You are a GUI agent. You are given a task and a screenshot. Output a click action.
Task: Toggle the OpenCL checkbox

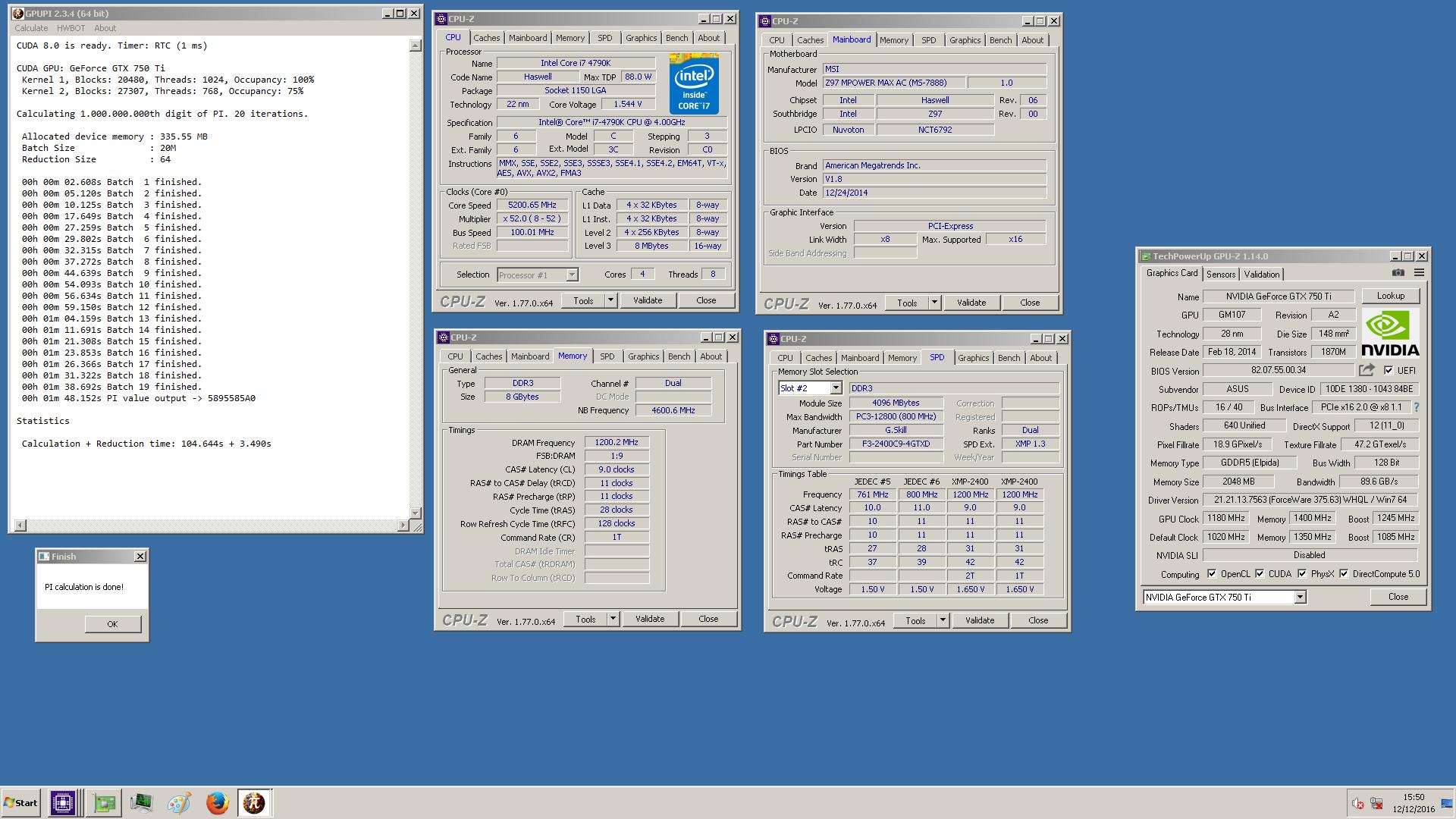1211,574
